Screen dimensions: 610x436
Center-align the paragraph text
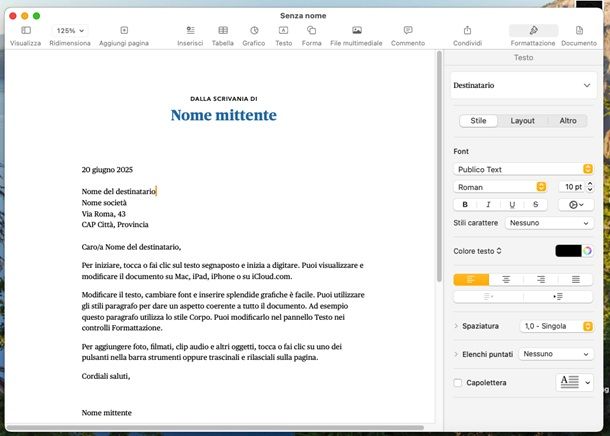[506, 279]
